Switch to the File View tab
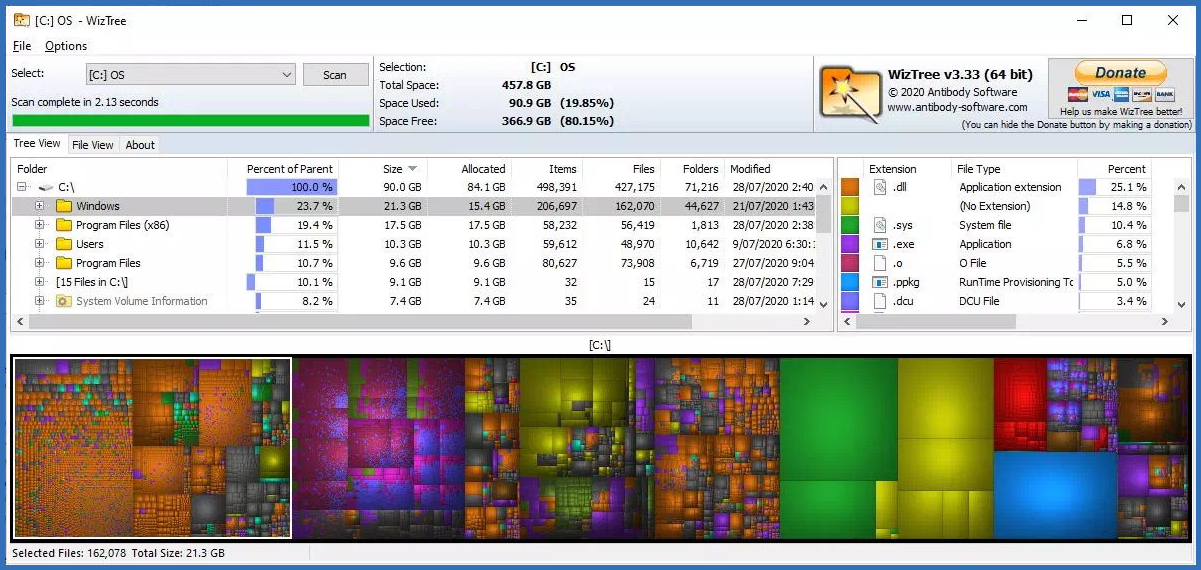 pyautogui.click(x=93, y=145)
